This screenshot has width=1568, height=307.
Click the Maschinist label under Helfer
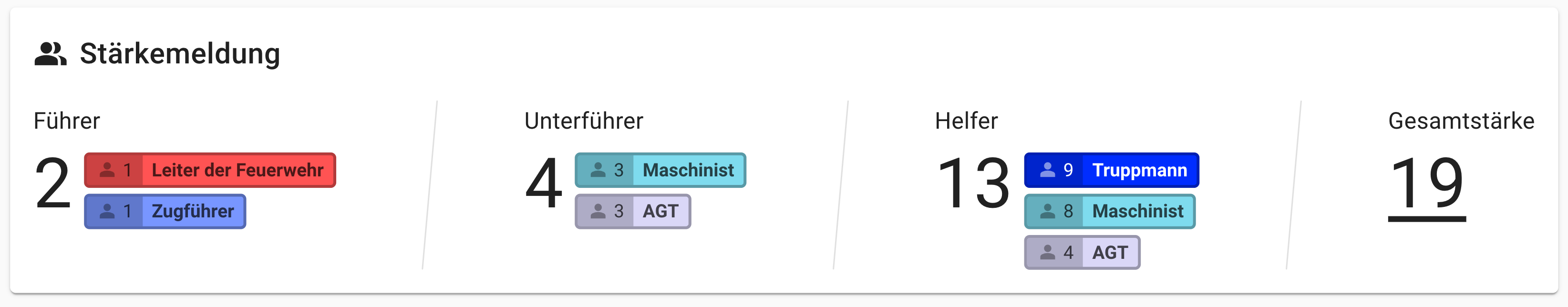[x=1138, y=212]
